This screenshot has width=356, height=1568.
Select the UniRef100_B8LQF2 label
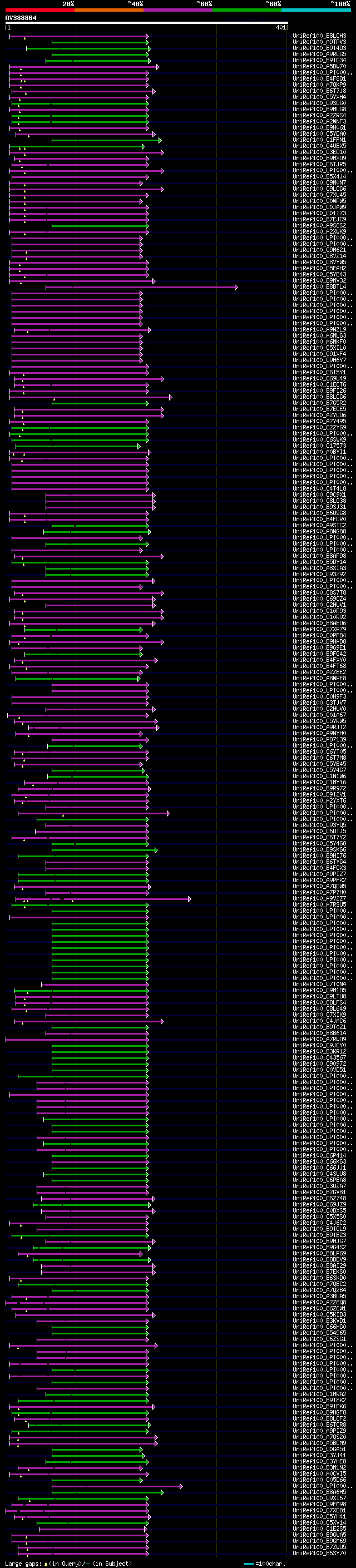pyautogui.click(x=319, y=1419)
